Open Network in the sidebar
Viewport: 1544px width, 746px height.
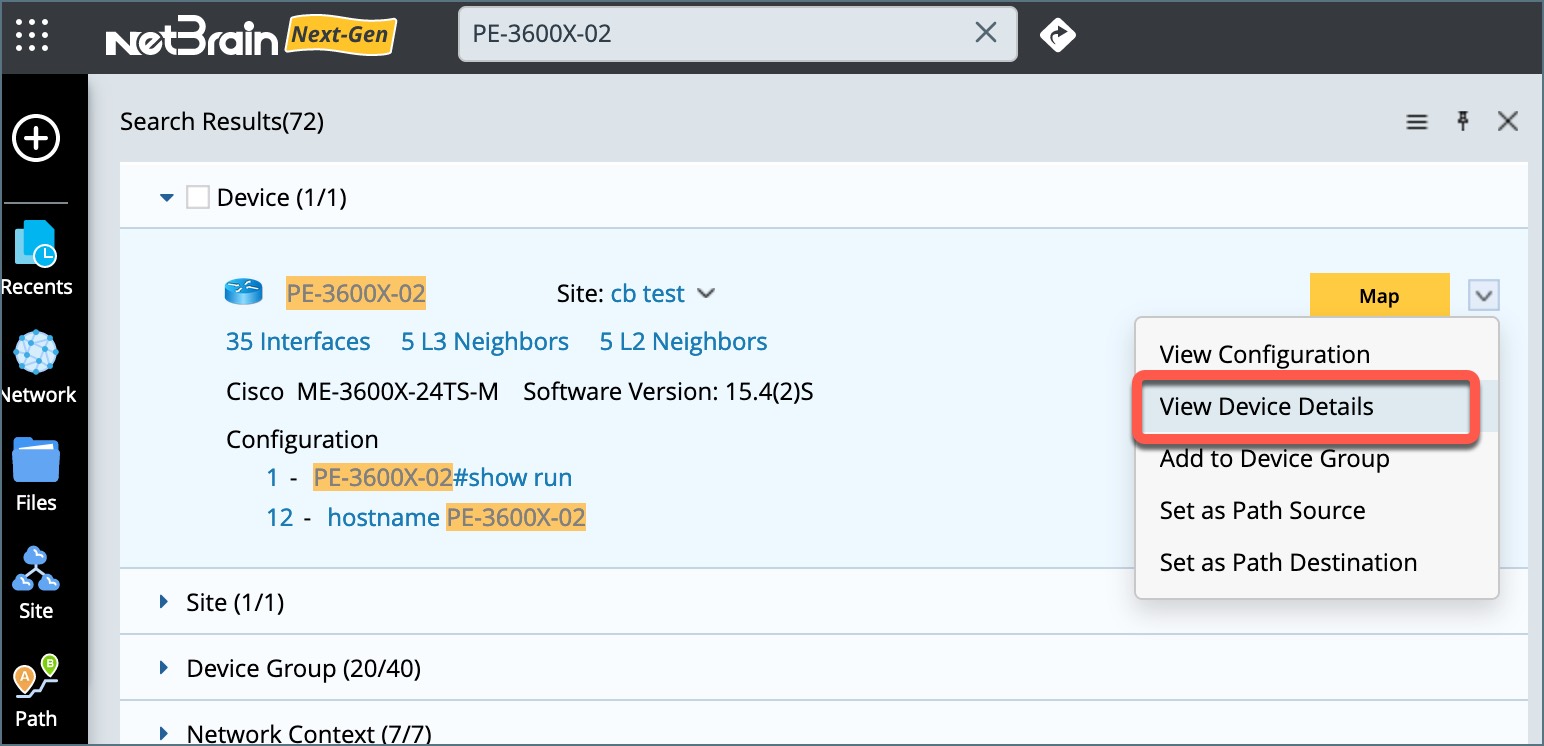[38, 367]
